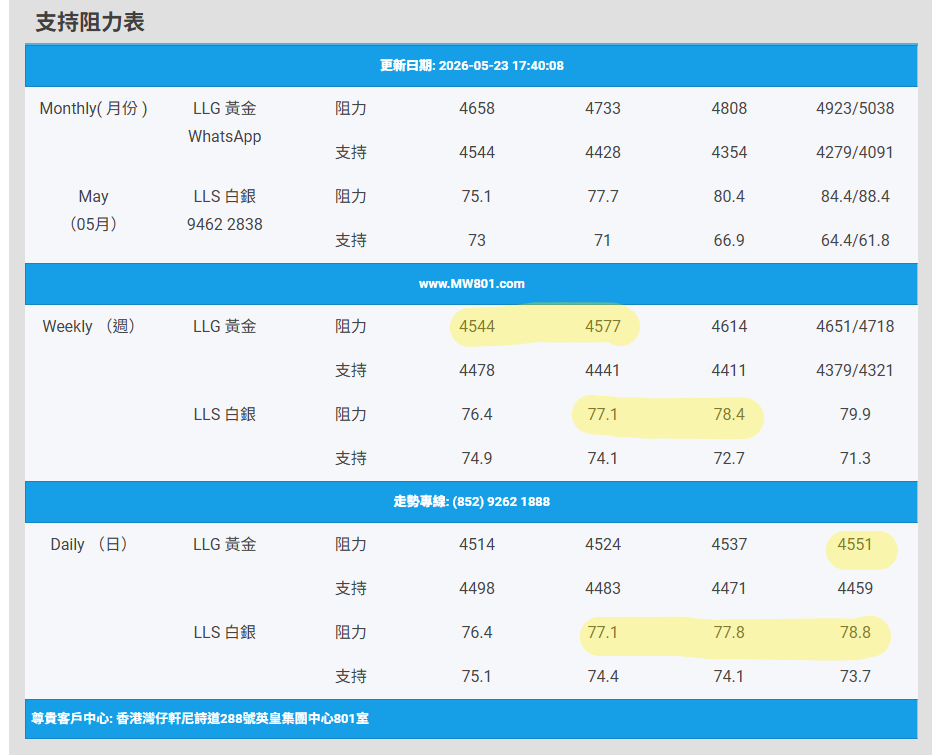
Task: Click LLS 白銀 in the Monthly section
Action: [x=224, y=196]
